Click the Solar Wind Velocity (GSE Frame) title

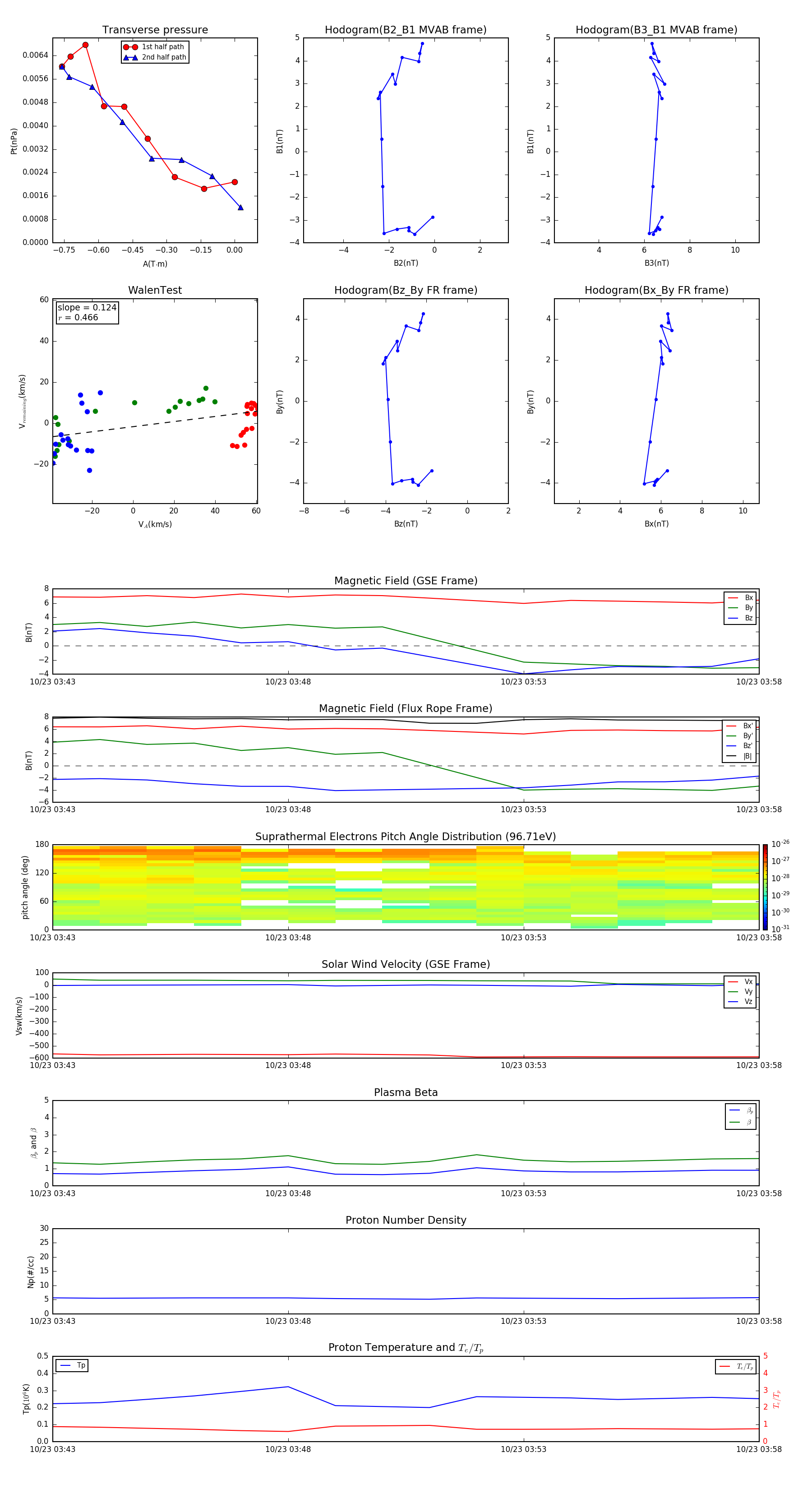tap(406, 965)
